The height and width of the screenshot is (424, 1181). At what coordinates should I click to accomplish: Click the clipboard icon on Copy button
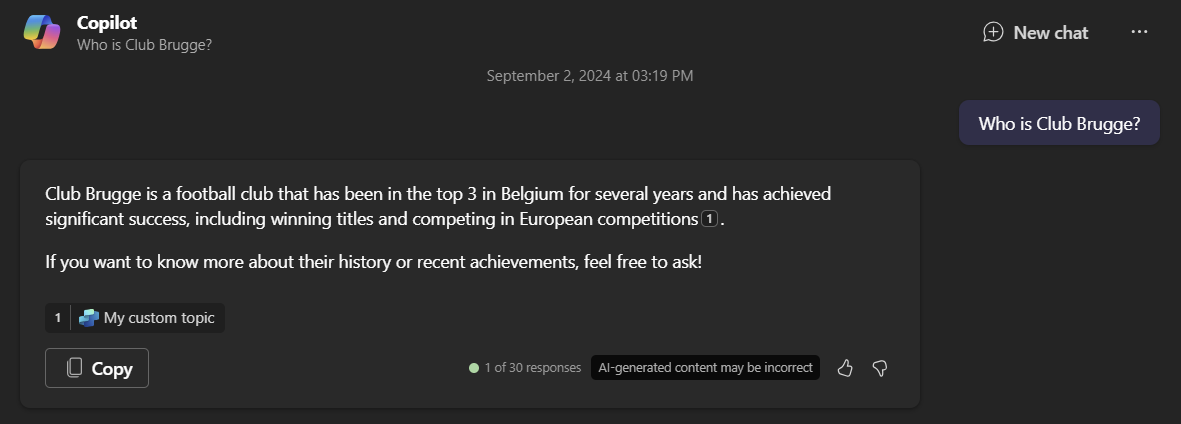click(x=74, y=368)
